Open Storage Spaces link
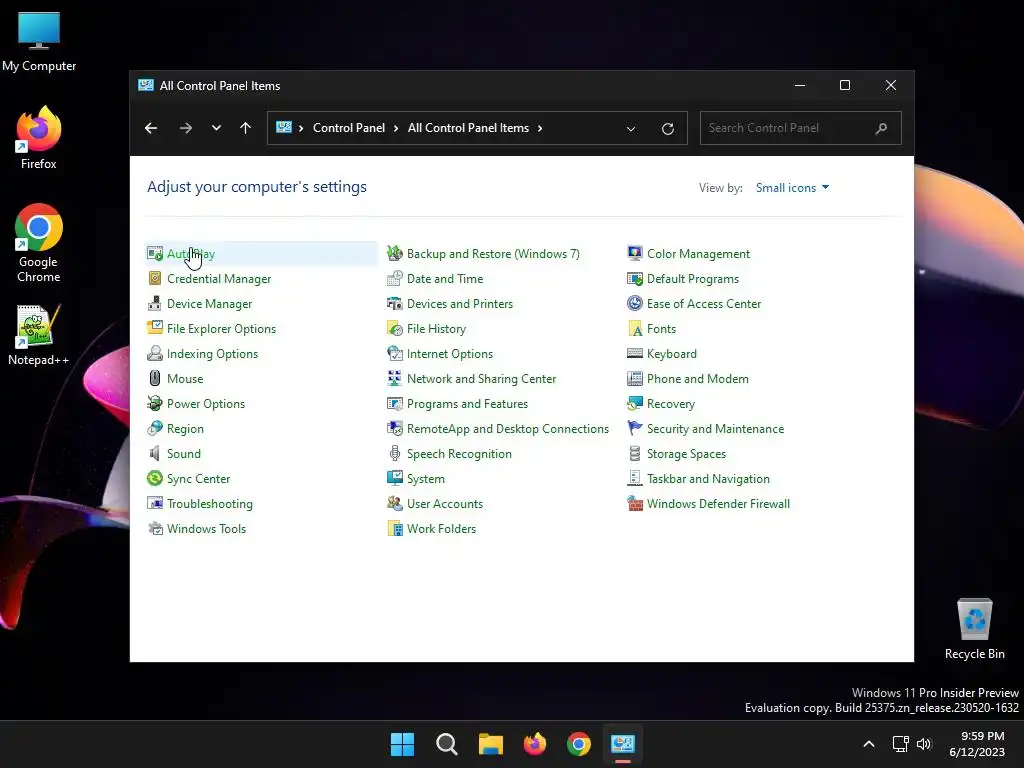 pos(686,453)
